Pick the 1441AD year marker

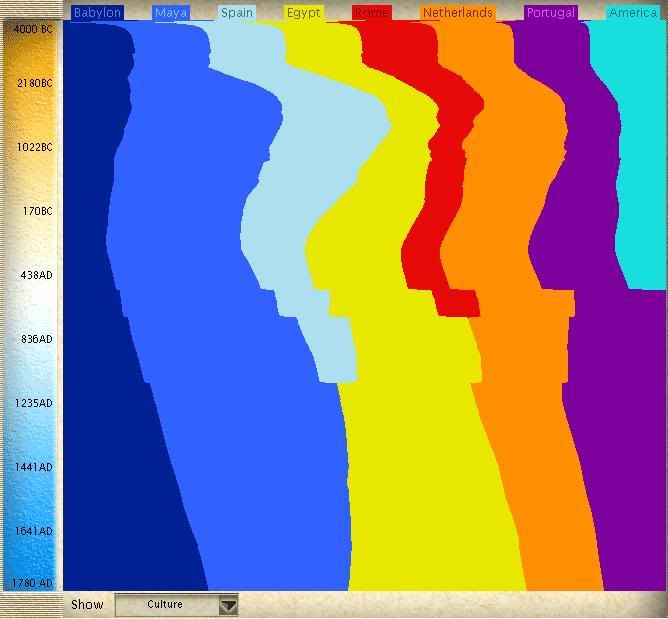tap(34, 467)
